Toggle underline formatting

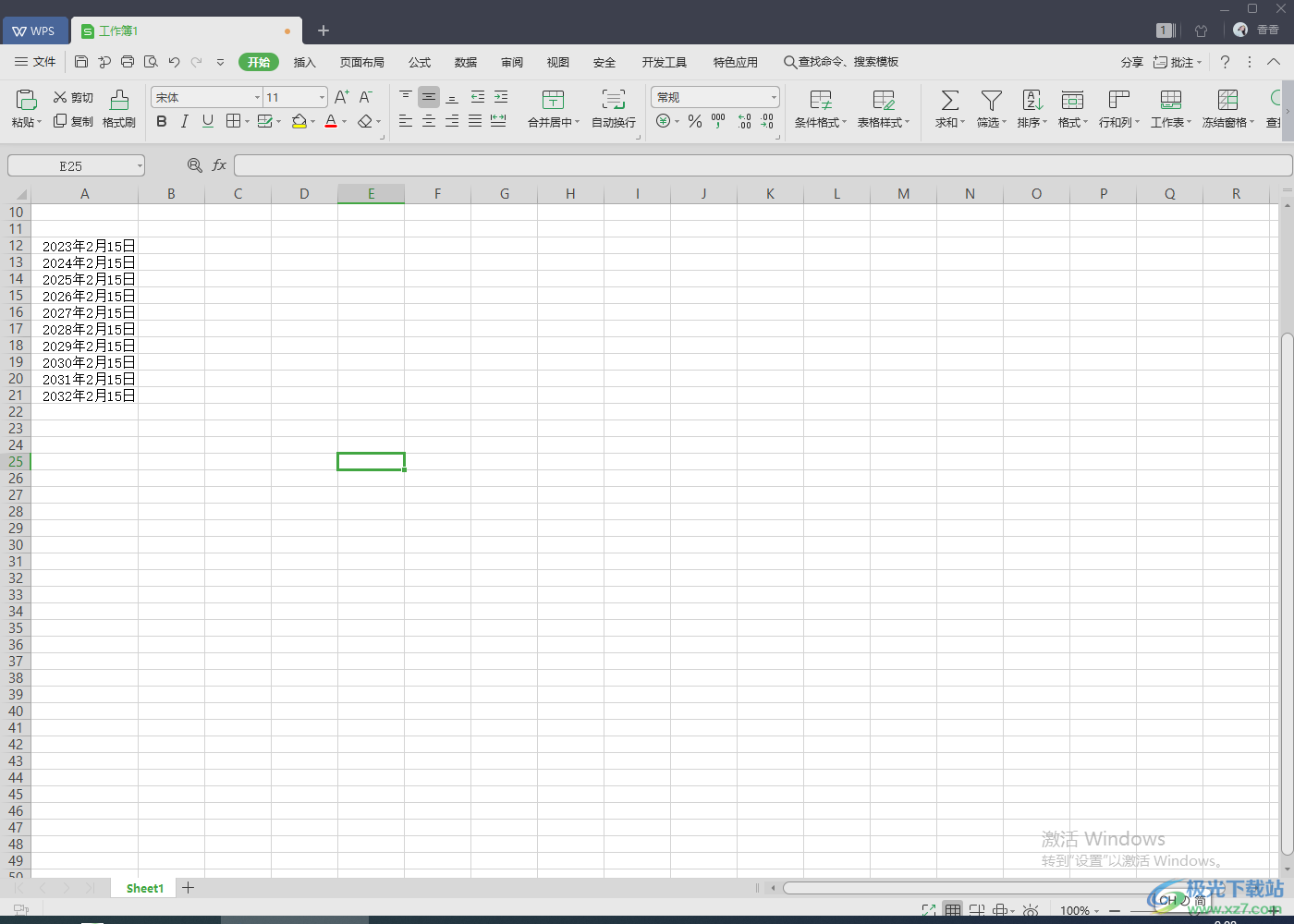coord(208,121)
